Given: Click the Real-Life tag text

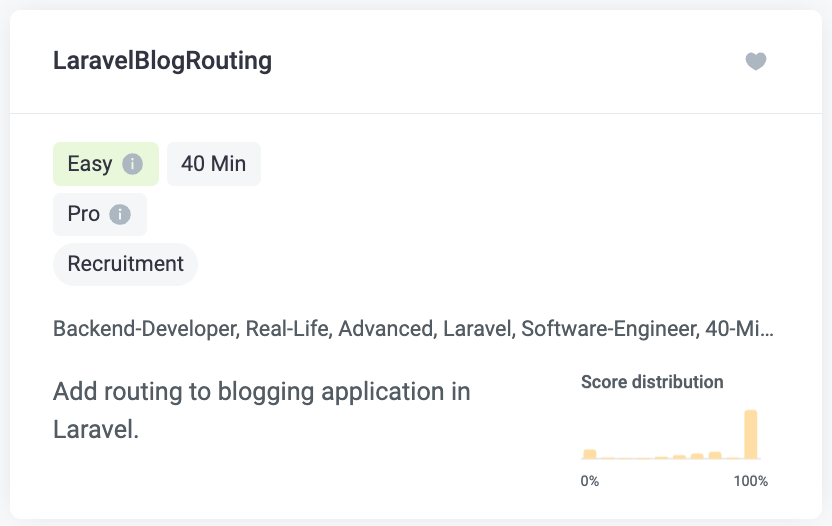Looking at the screenshot, I should pyautogui.click(x=289, y=329).
